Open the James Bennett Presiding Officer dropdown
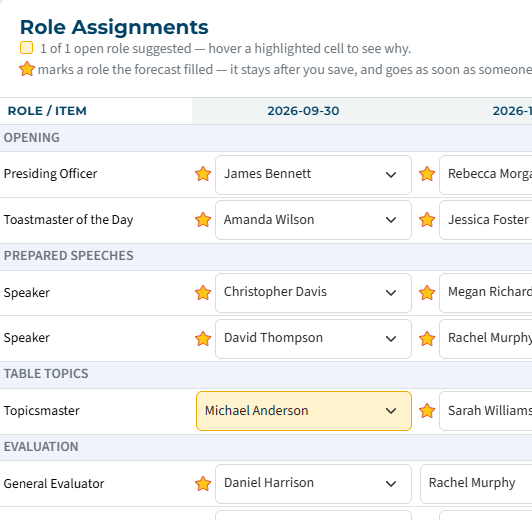532x520 pixels. 313,175
